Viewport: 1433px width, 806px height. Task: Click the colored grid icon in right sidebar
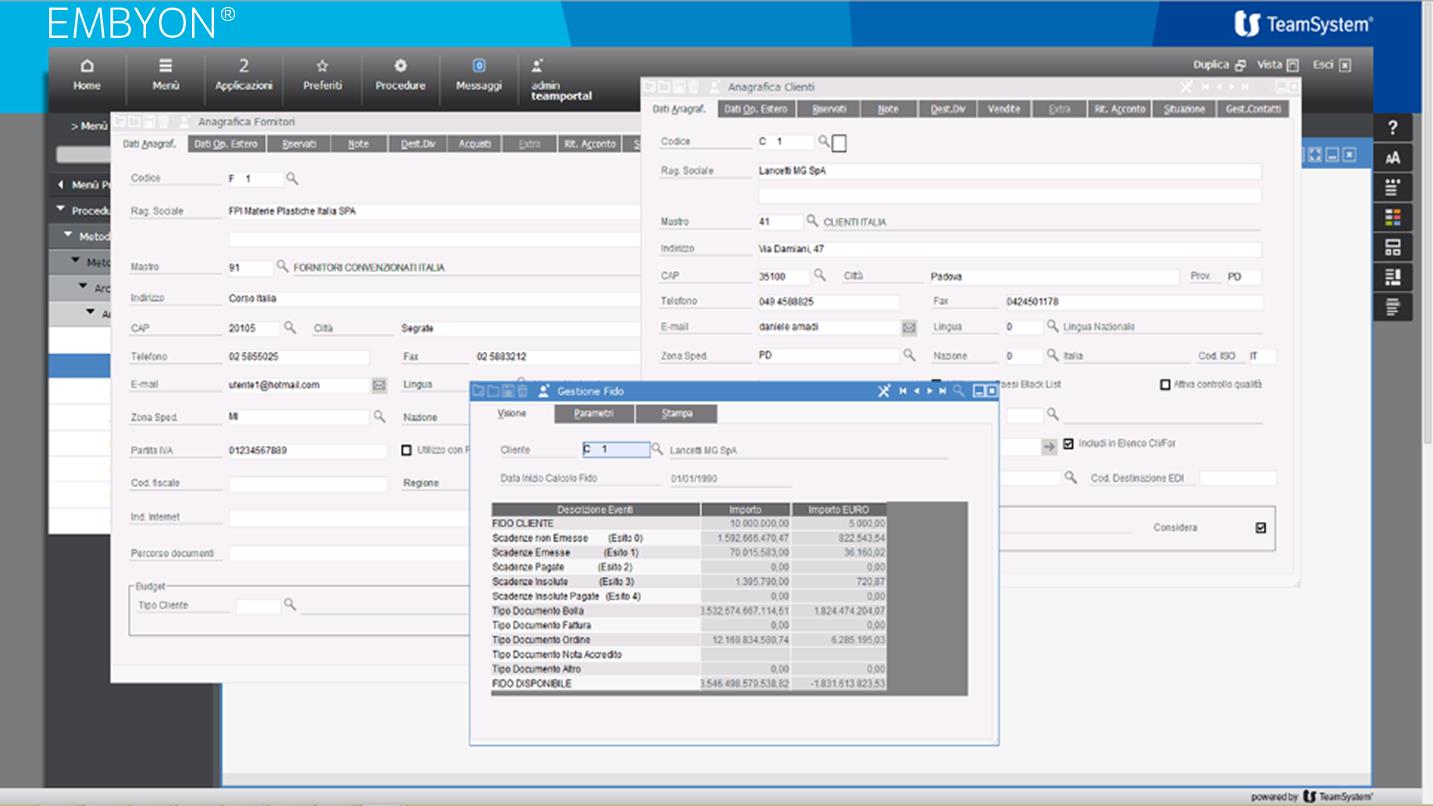tap(1393, 218)
